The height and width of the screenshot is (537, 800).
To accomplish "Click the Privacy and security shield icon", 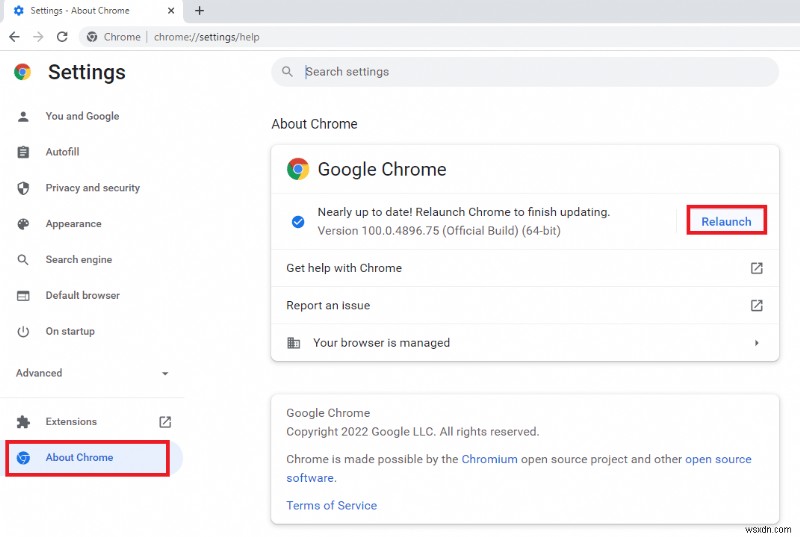I will pyautogui.click(x=24, y=188).
